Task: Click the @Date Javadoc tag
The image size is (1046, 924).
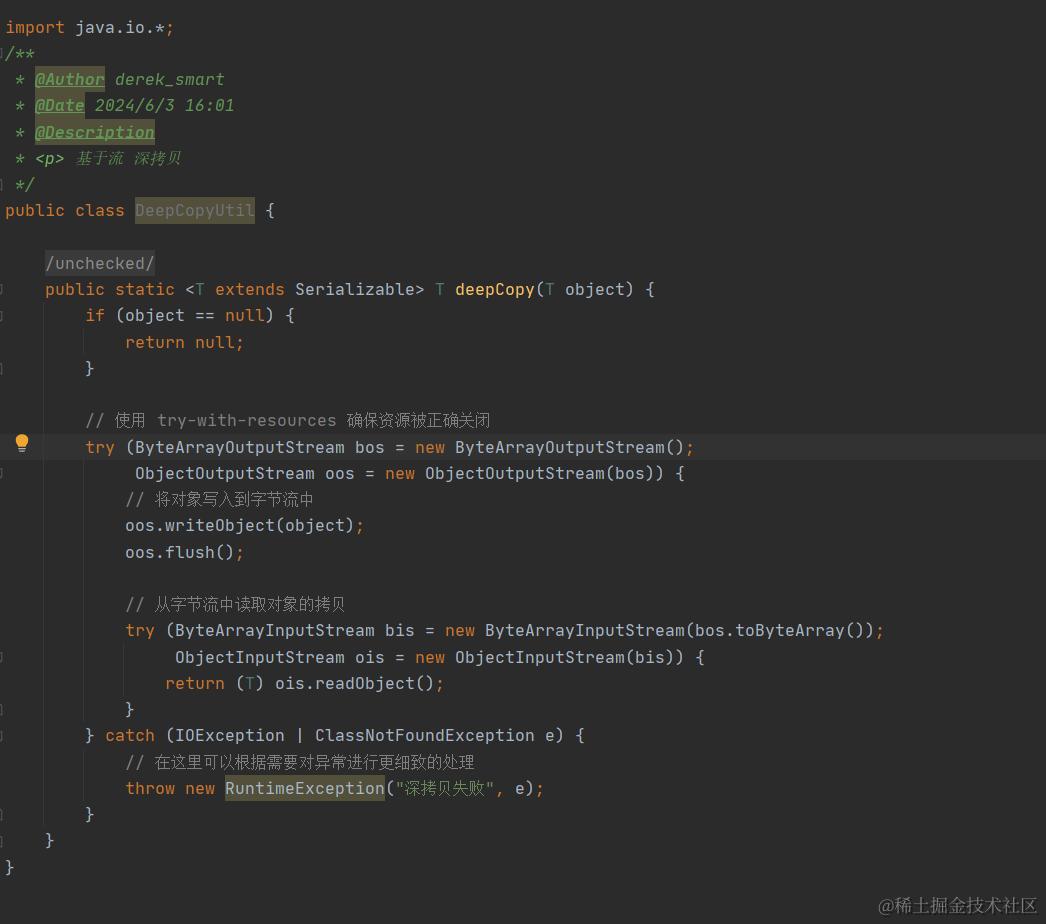Action: [59, 105]
